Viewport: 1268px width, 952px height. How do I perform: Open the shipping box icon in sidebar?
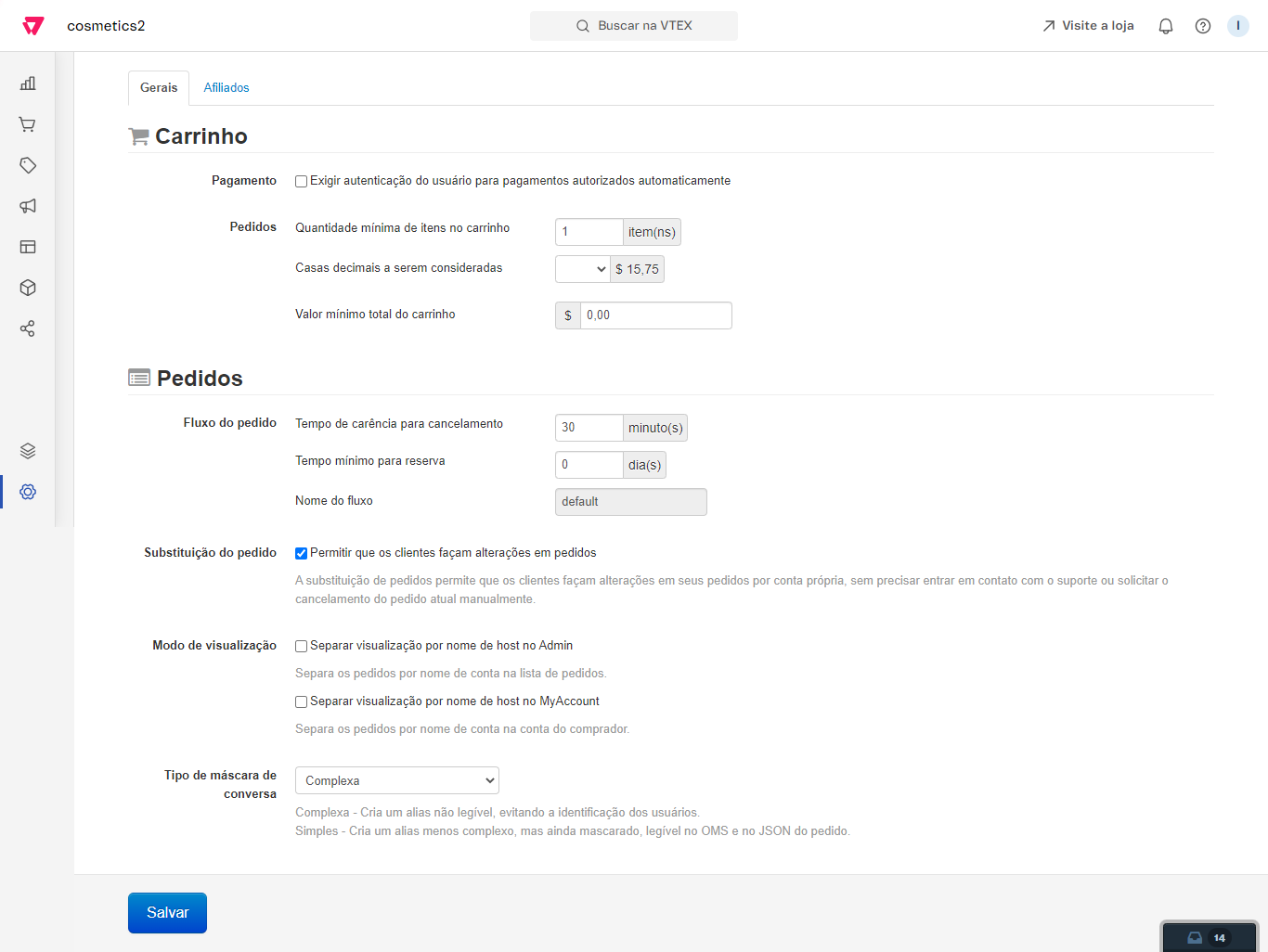[27, 288]
